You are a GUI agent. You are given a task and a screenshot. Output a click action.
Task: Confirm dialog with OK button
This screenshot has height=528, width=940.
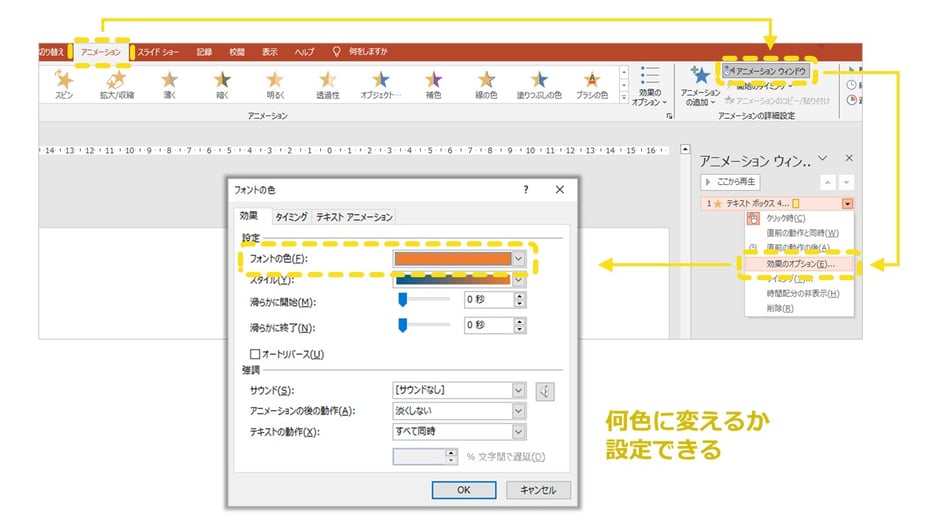pos(463,490)
